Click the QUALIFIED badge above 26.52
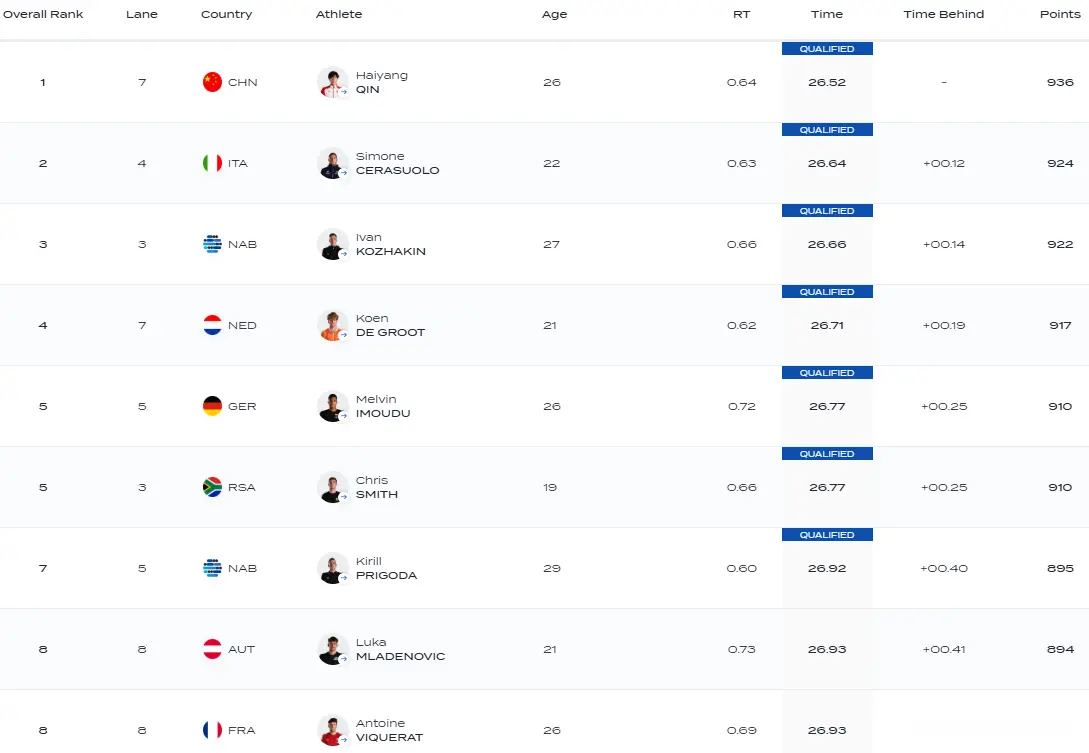 pos(827,49)
